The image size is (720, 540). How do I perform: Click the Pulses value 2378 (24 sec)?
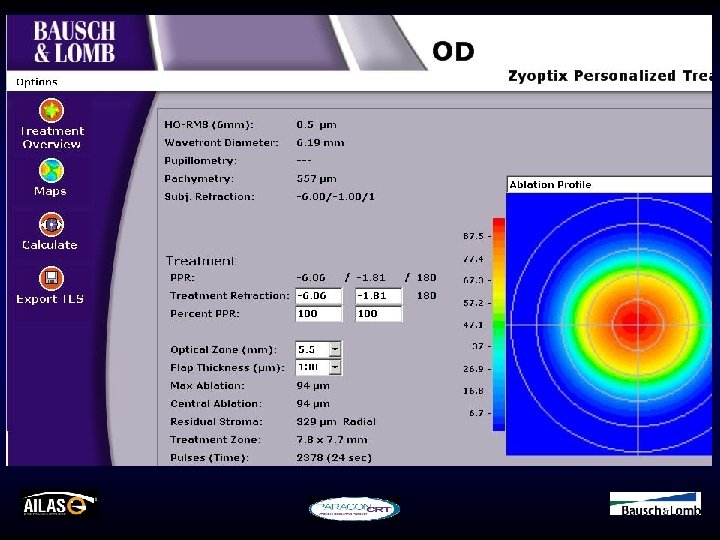click(334, 457)
